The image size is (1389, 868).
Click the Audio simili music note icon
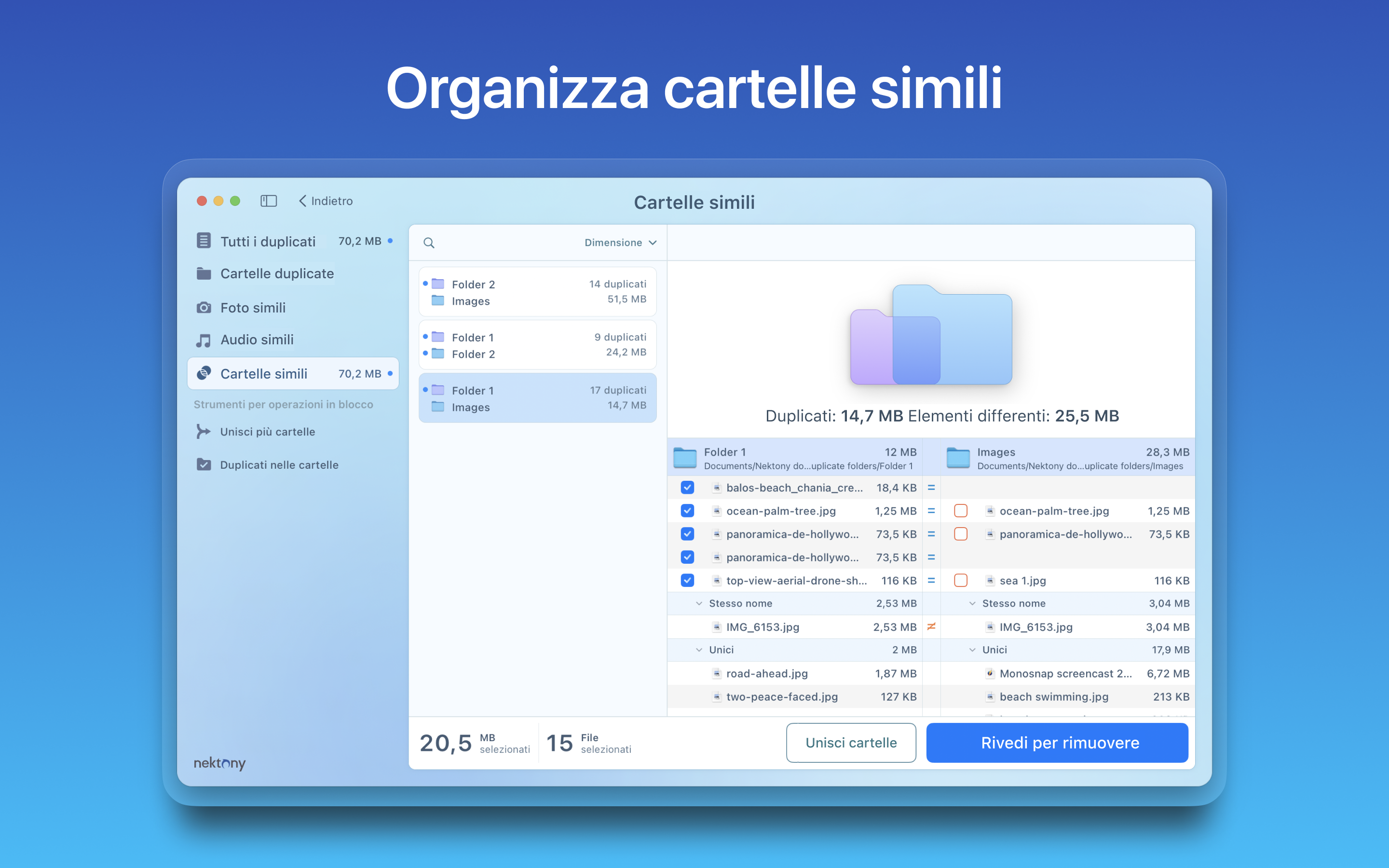pyautogui.click(x=204, y=340)
